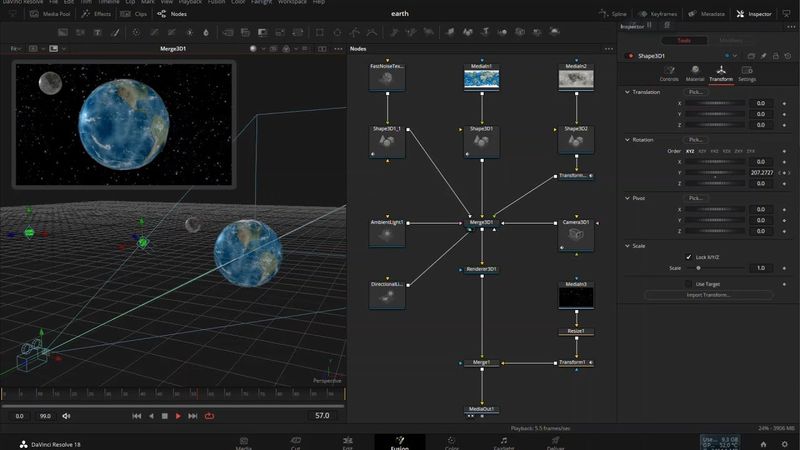Viewport: 800px width, 450px height.
Task: Switch to the Controls tab
Action: tap(669, 73)
